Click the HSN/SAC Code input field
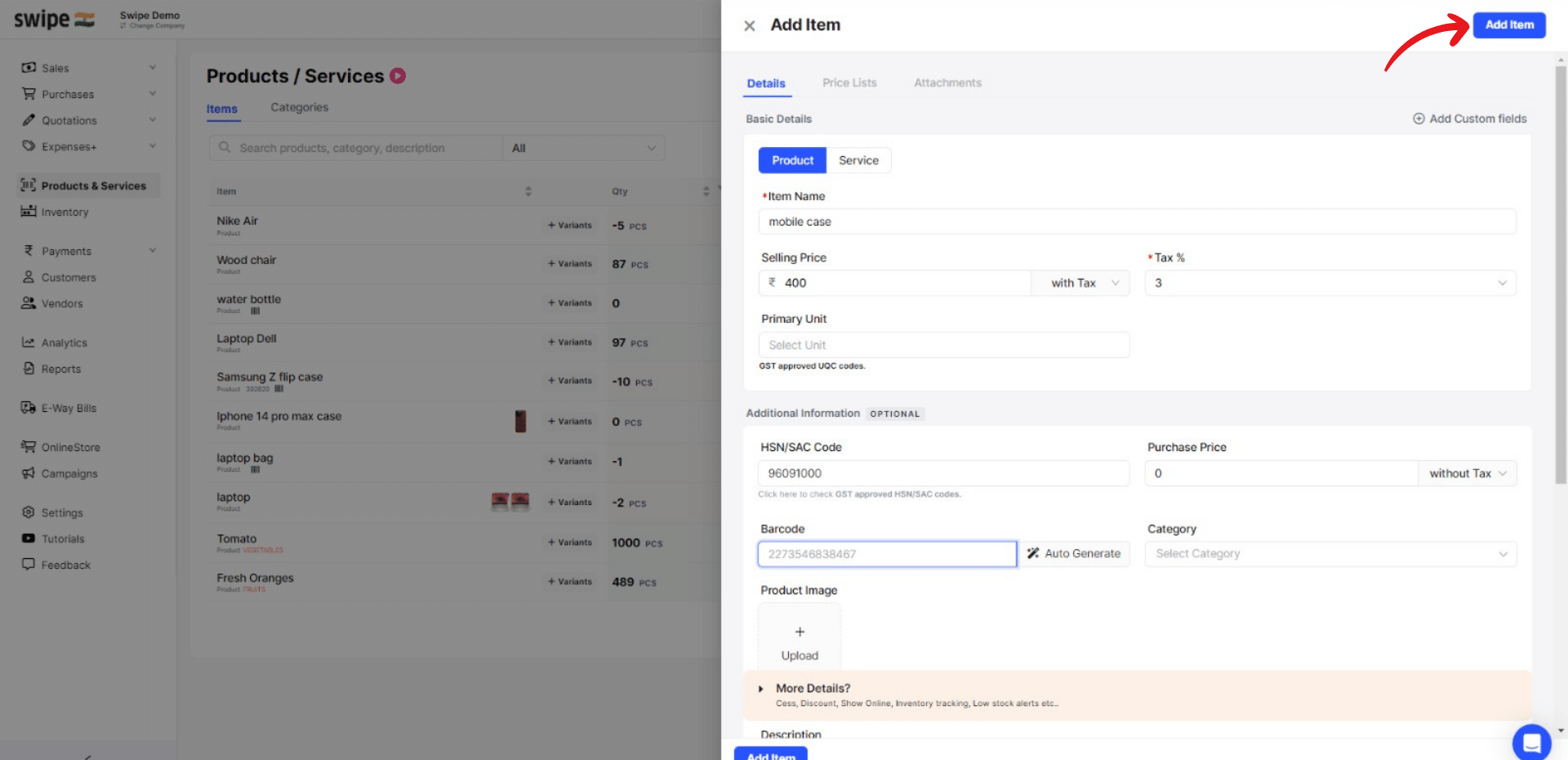1568x760 pixels. click(944, 473)
